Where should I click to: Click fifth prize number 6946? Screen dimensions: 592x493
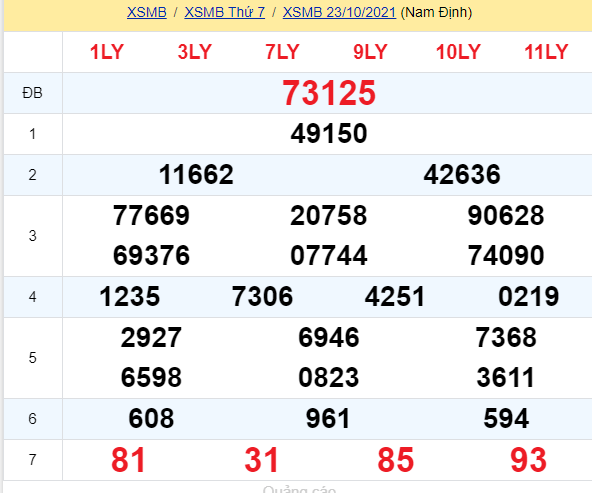click(329, 337)
